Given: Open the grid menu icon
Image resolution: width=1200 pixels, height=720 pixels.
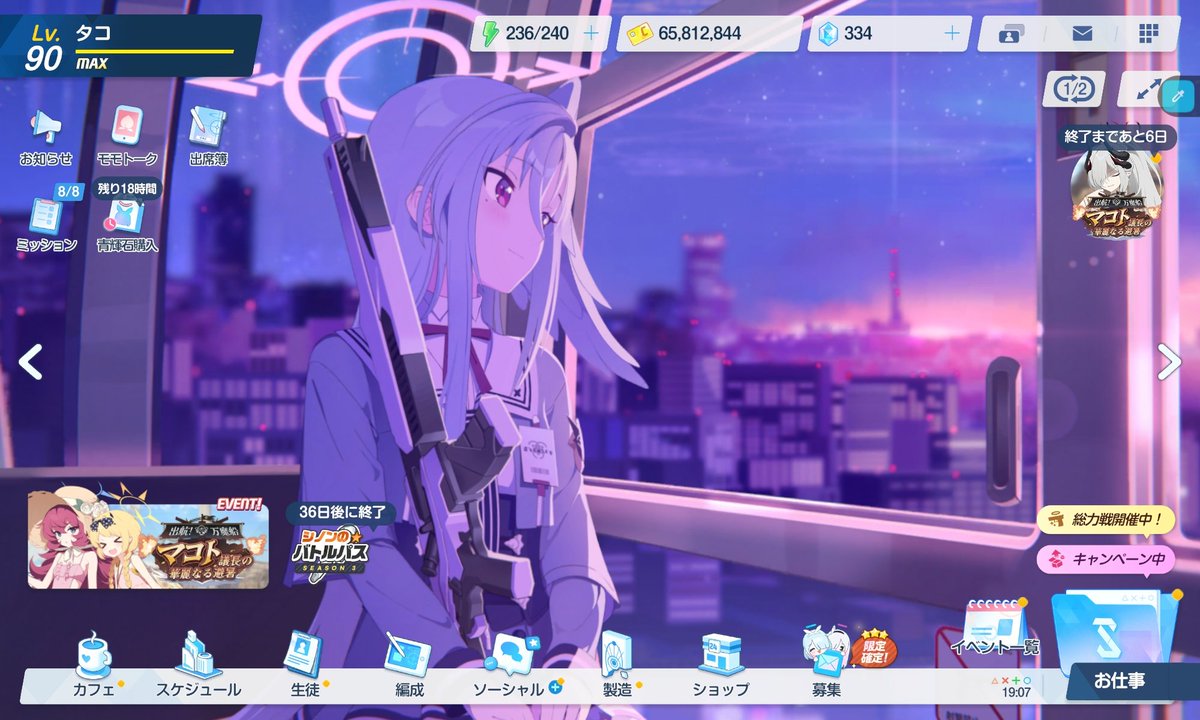Looking at the screenshot, I should pos(1148,33).
